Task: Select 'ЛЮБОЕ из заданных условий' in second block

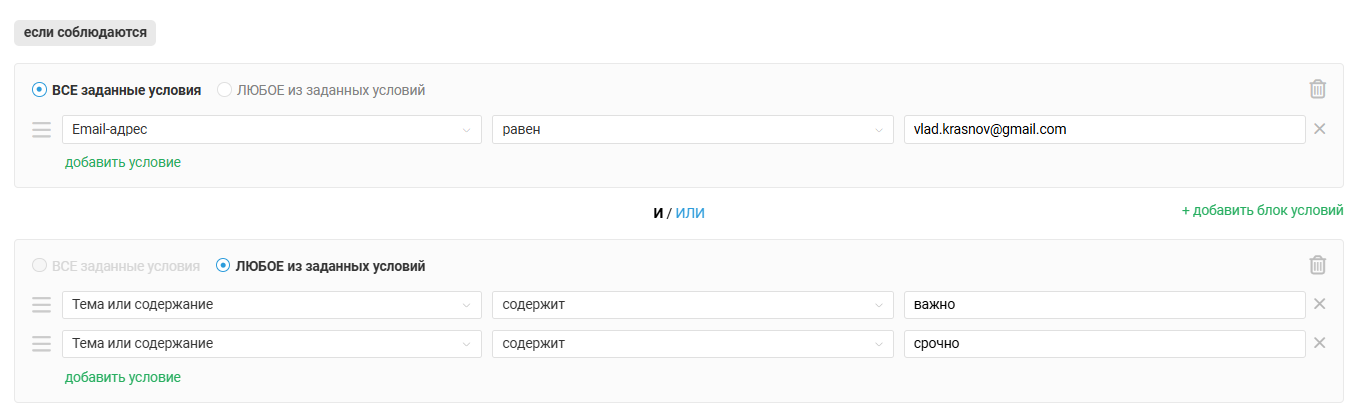Action: [x=225, y=266]
